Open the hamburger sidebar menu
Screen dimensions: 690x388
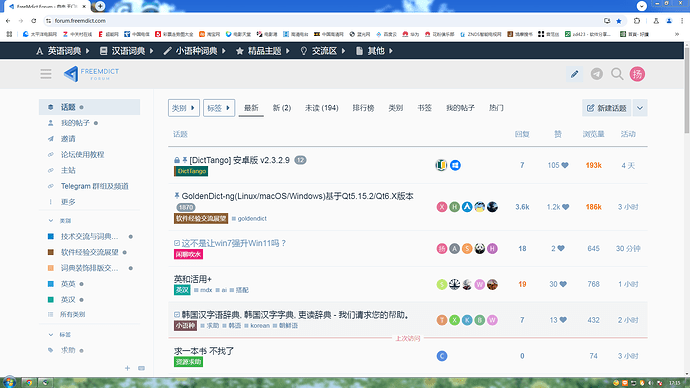[x=46, y=74]
